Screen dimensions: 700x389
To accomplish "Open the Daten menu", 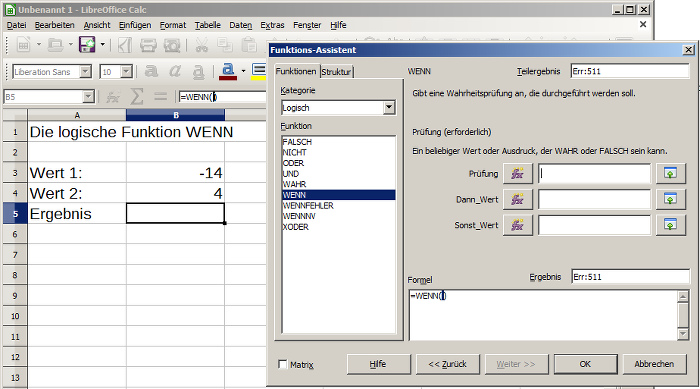I will point(241,25).
